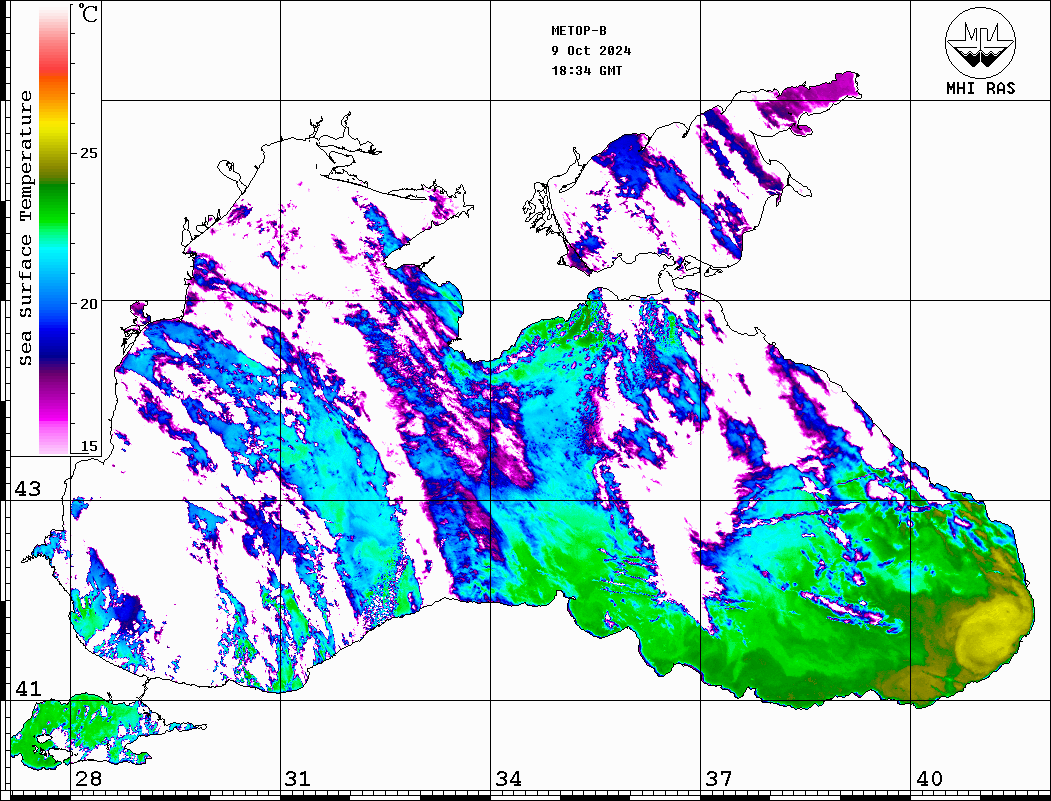Click the date '9 Oct 2024'
The height and width of the screenshot is (801, 1051).
coord(591,51)
